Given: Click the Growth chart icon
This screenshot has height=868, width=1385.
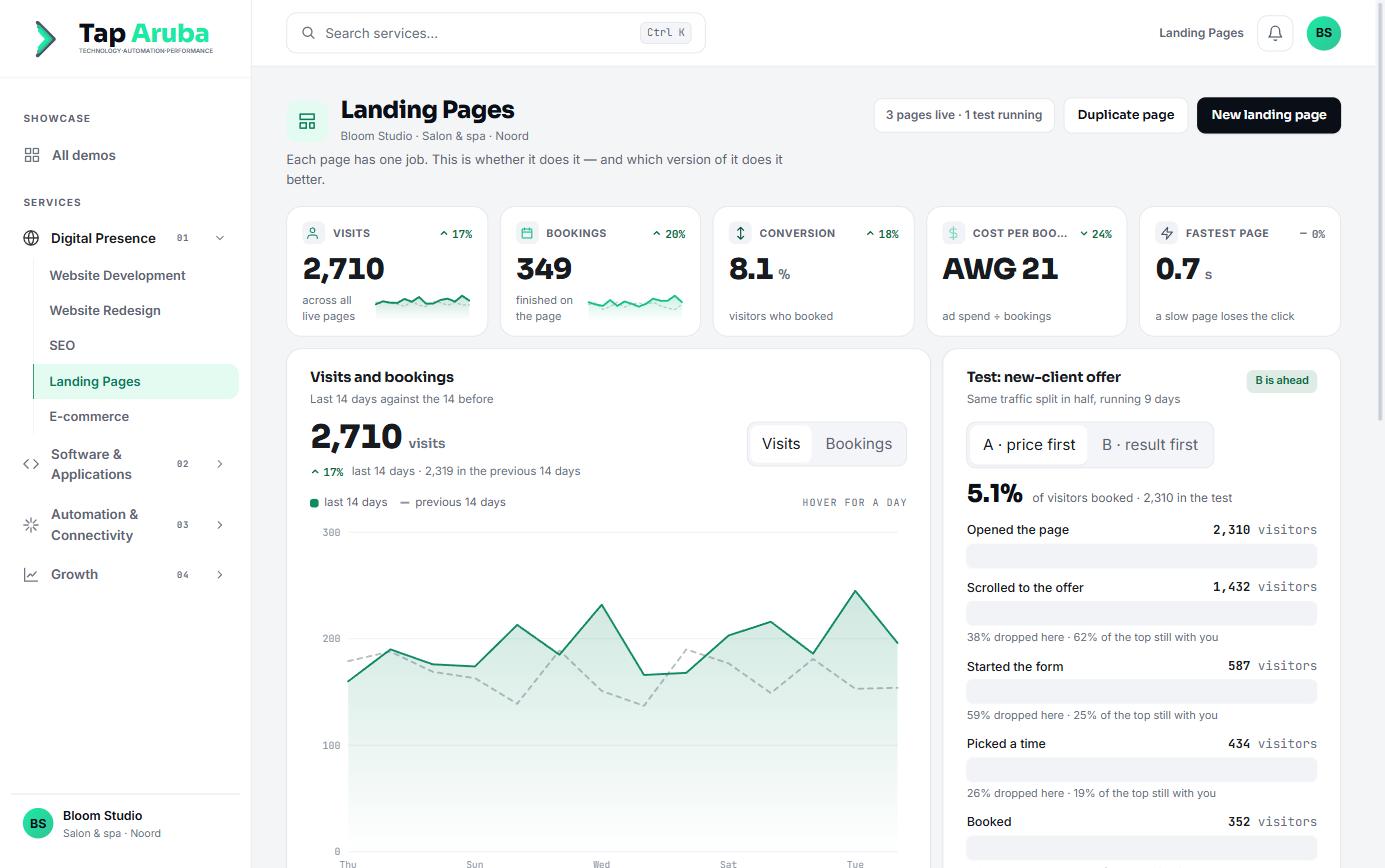Looking at the screenshot, I should [x=31, y=575].
